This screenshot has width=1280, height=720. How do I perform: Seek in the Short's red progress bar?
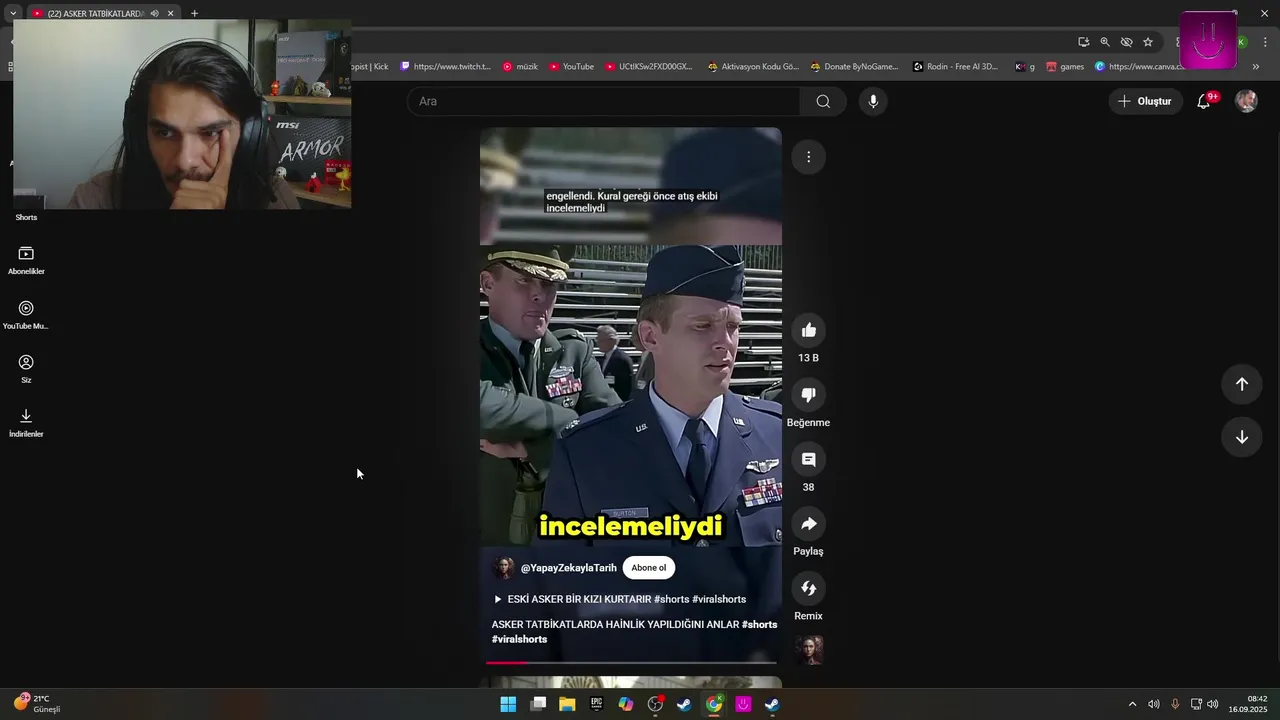point(631,662)
